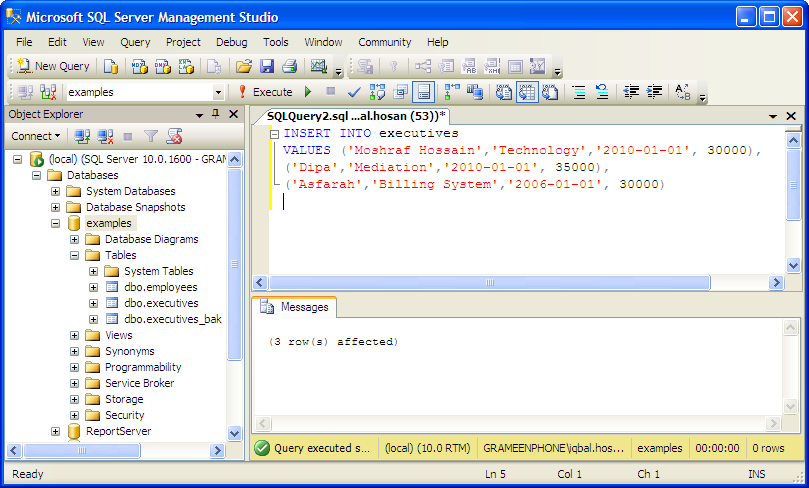Image resolution: width=809 pixels, height=488 pixels.
Task: Click Display Estimated Execution Plan icon
Action: click(x=377, y=92)
